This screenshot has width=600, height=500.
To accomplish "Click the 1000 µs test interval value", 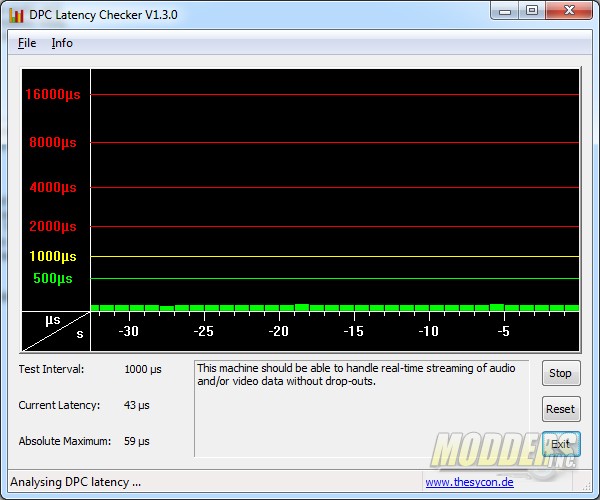I will click(x=143, y=369).
